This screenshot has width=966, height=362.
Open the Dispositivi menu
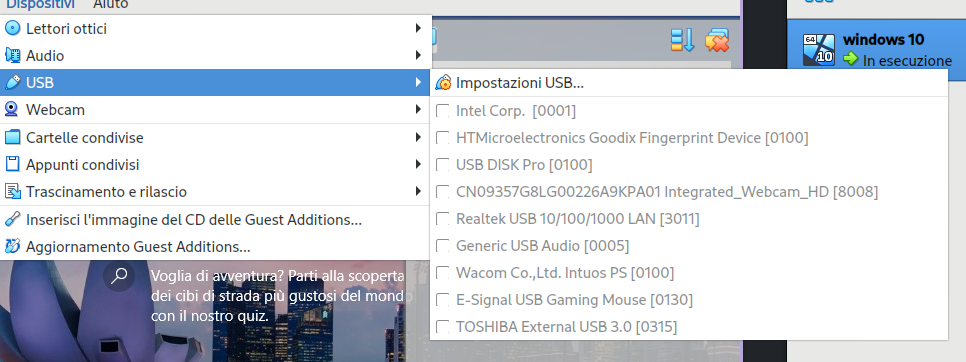click(41, 4)
